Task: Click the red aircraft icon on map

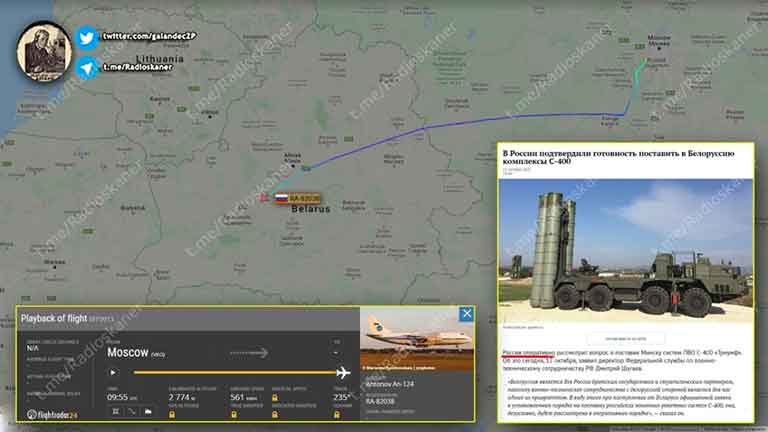Action: [264, 197]
